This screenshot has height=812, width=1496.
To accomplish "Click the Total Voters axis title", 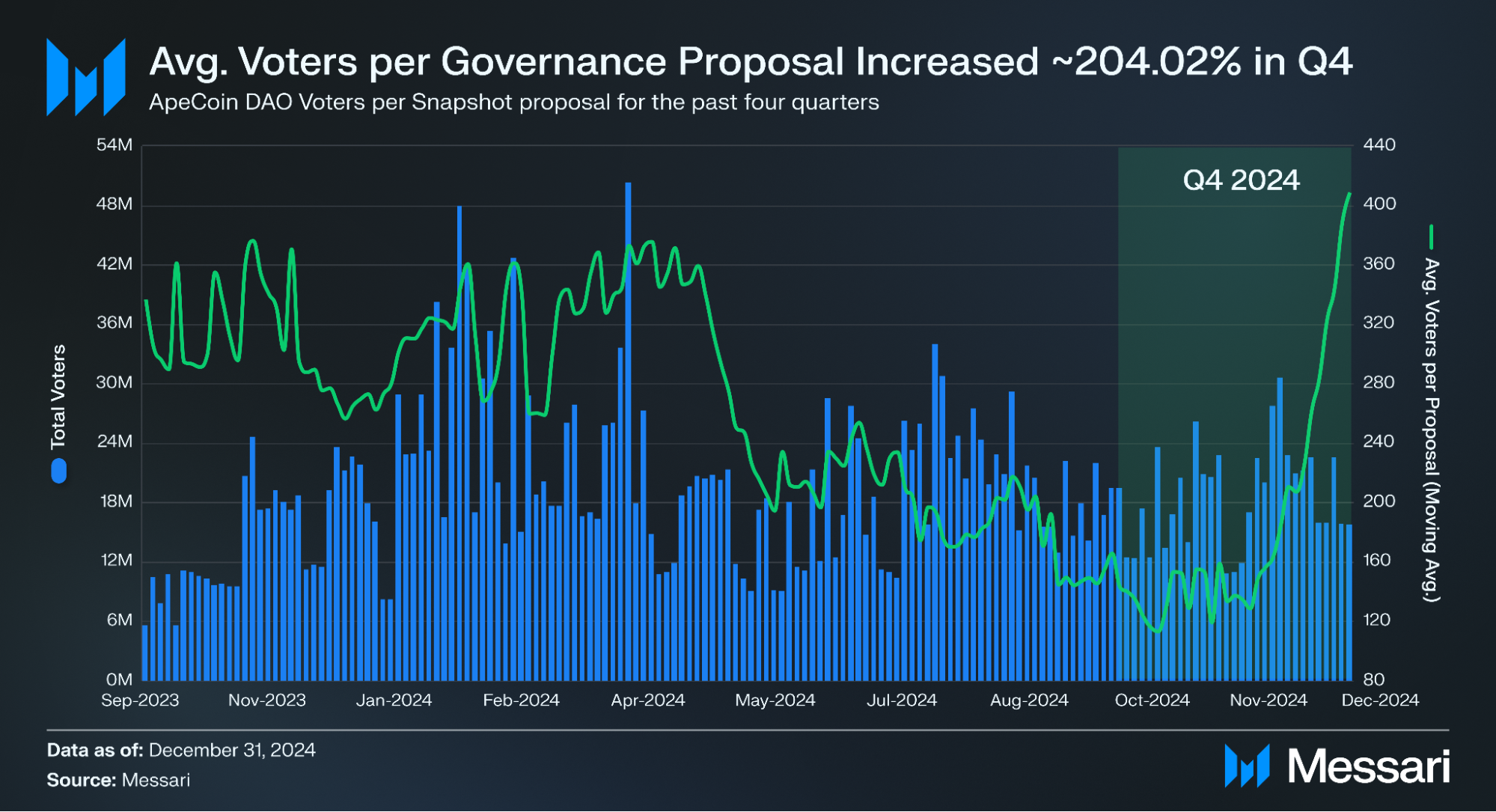I will click(x=58, y=397).
